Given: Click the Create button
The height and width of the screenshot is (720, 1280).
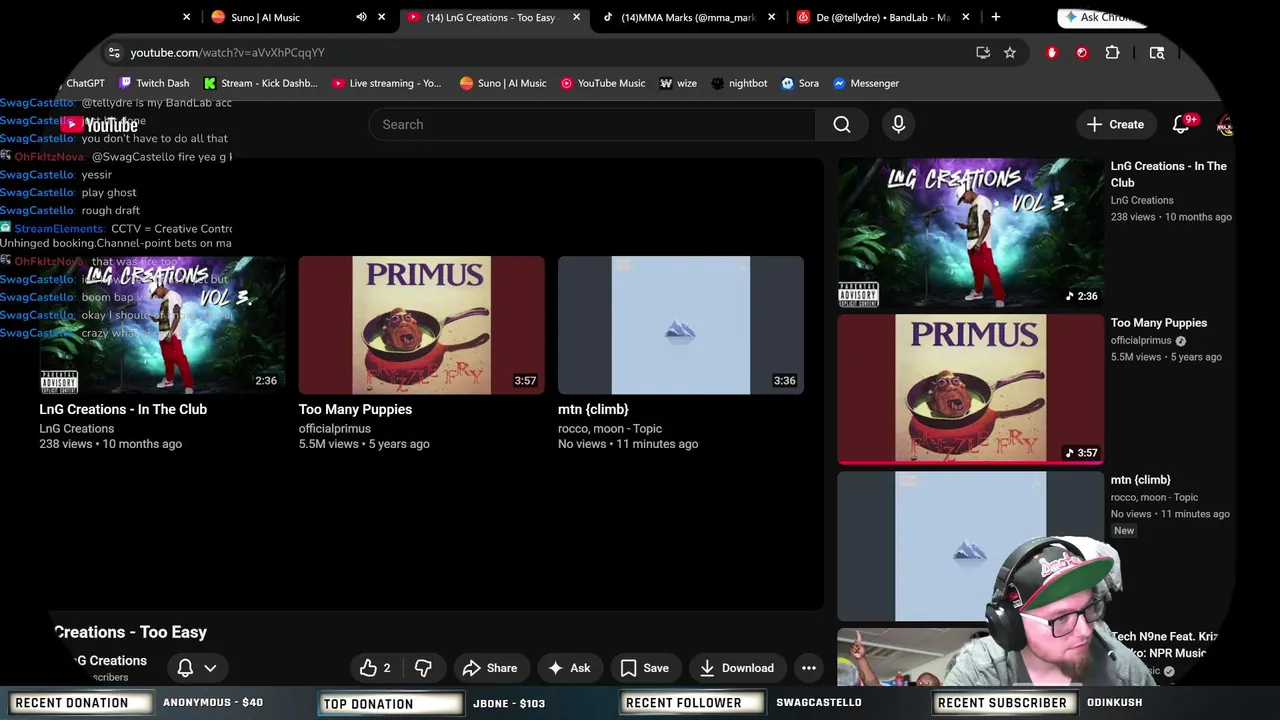Looking at the screenshot, I should coord(1115,124).
